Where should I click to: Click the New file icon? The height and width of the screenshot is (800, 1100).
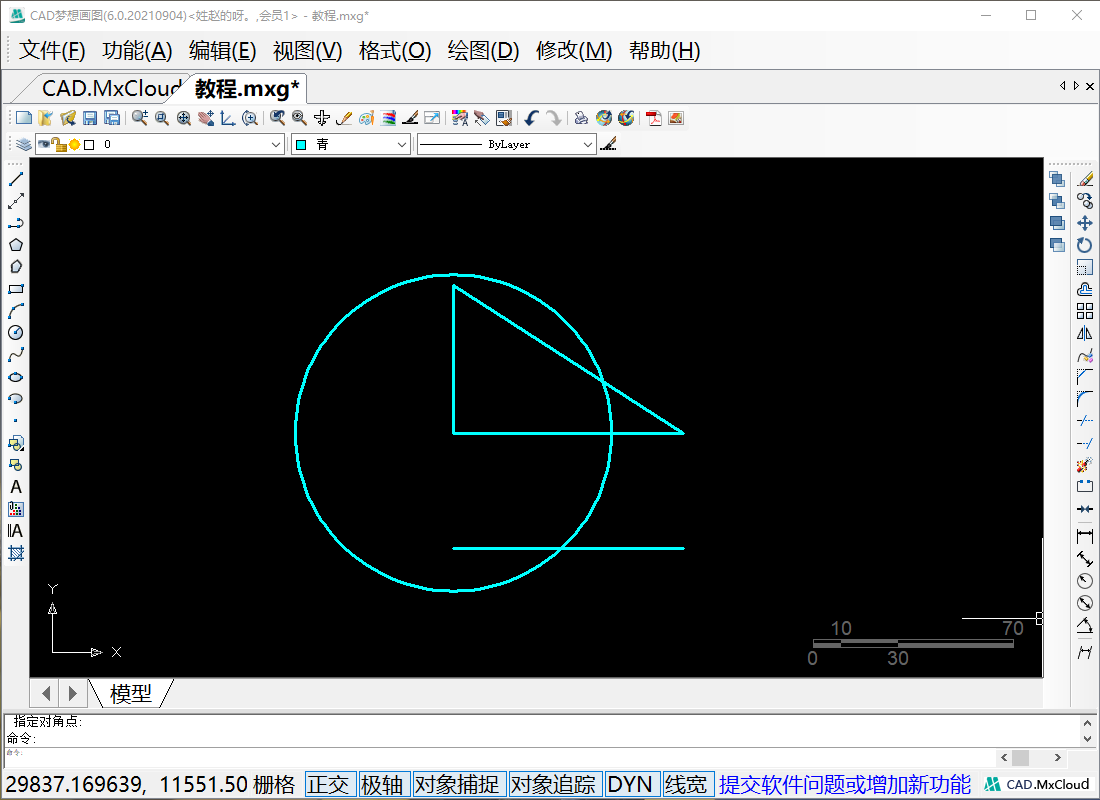click(x=24, y=118)
